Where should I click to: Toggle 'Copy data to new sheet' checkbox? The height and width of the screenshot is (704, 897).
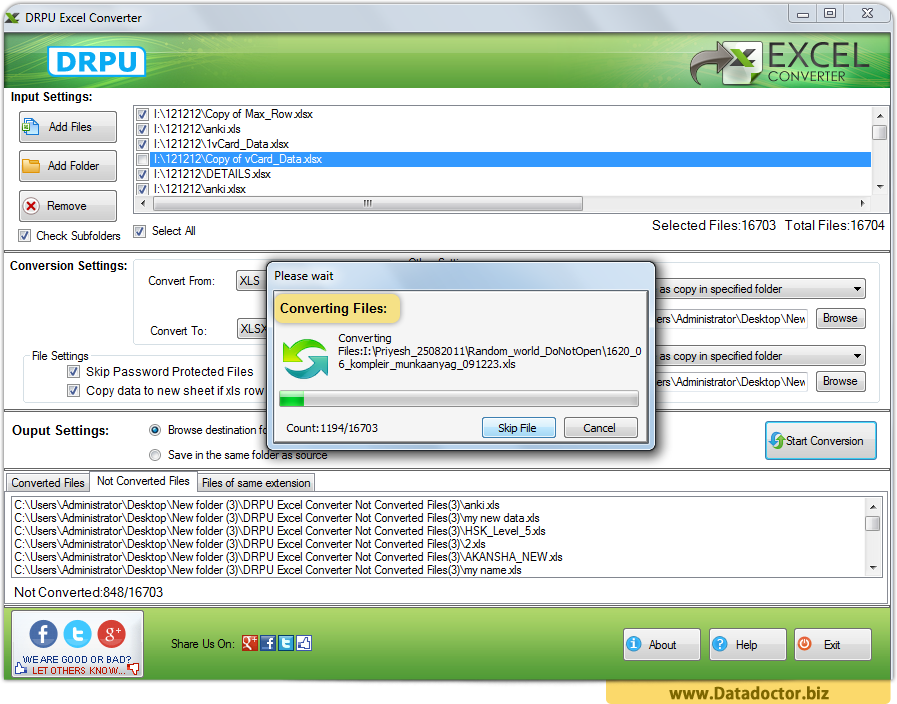73,391
